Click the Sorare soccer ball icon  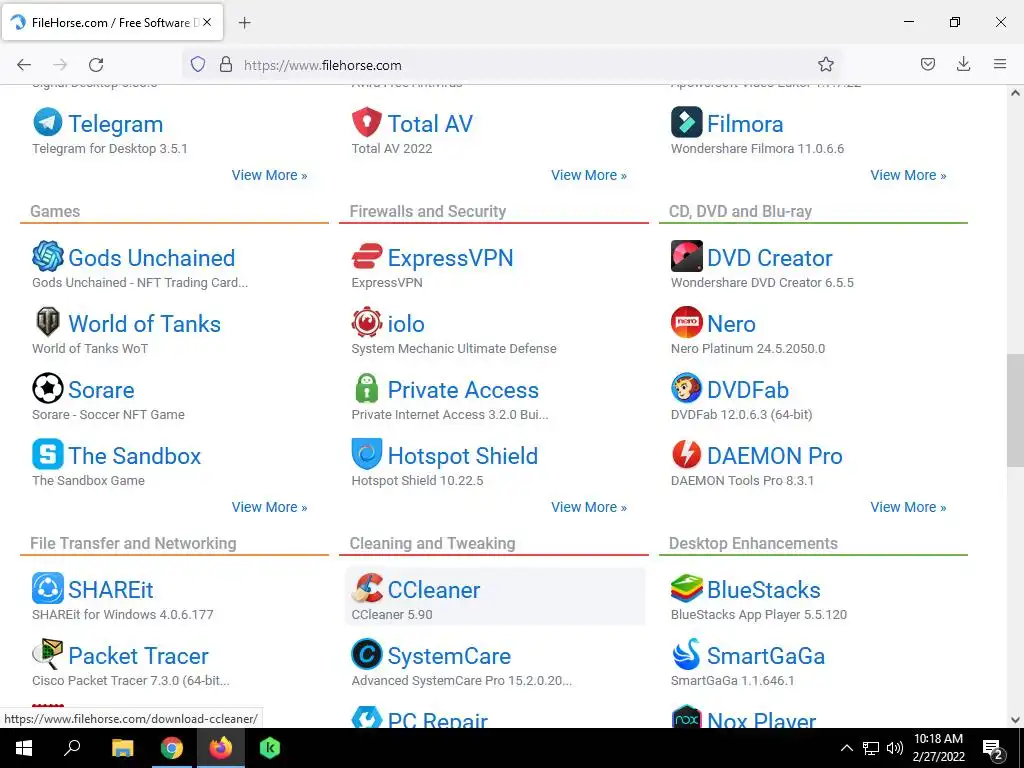pos(48,388)
